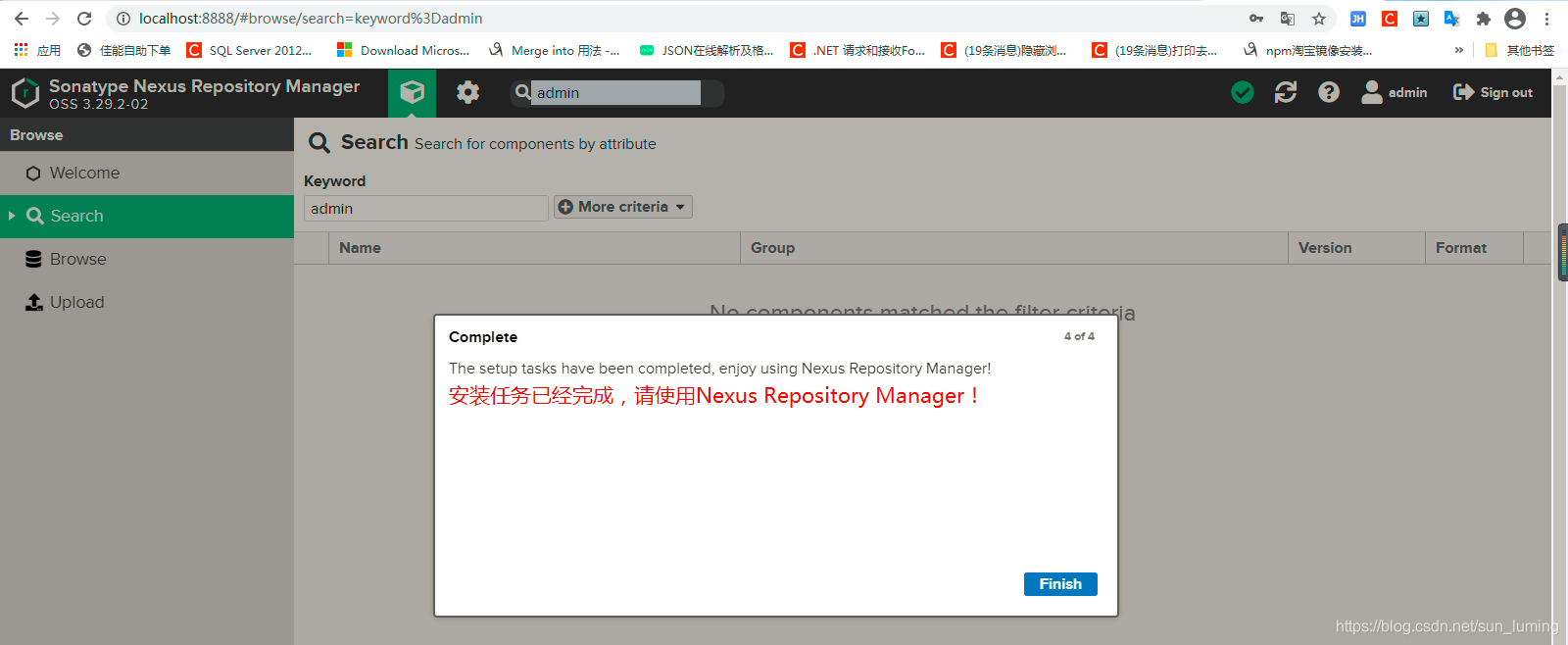Select Browse in the sidebar
The width and height of the screenshot is (1568, 645).
click(x=147, y=260)
